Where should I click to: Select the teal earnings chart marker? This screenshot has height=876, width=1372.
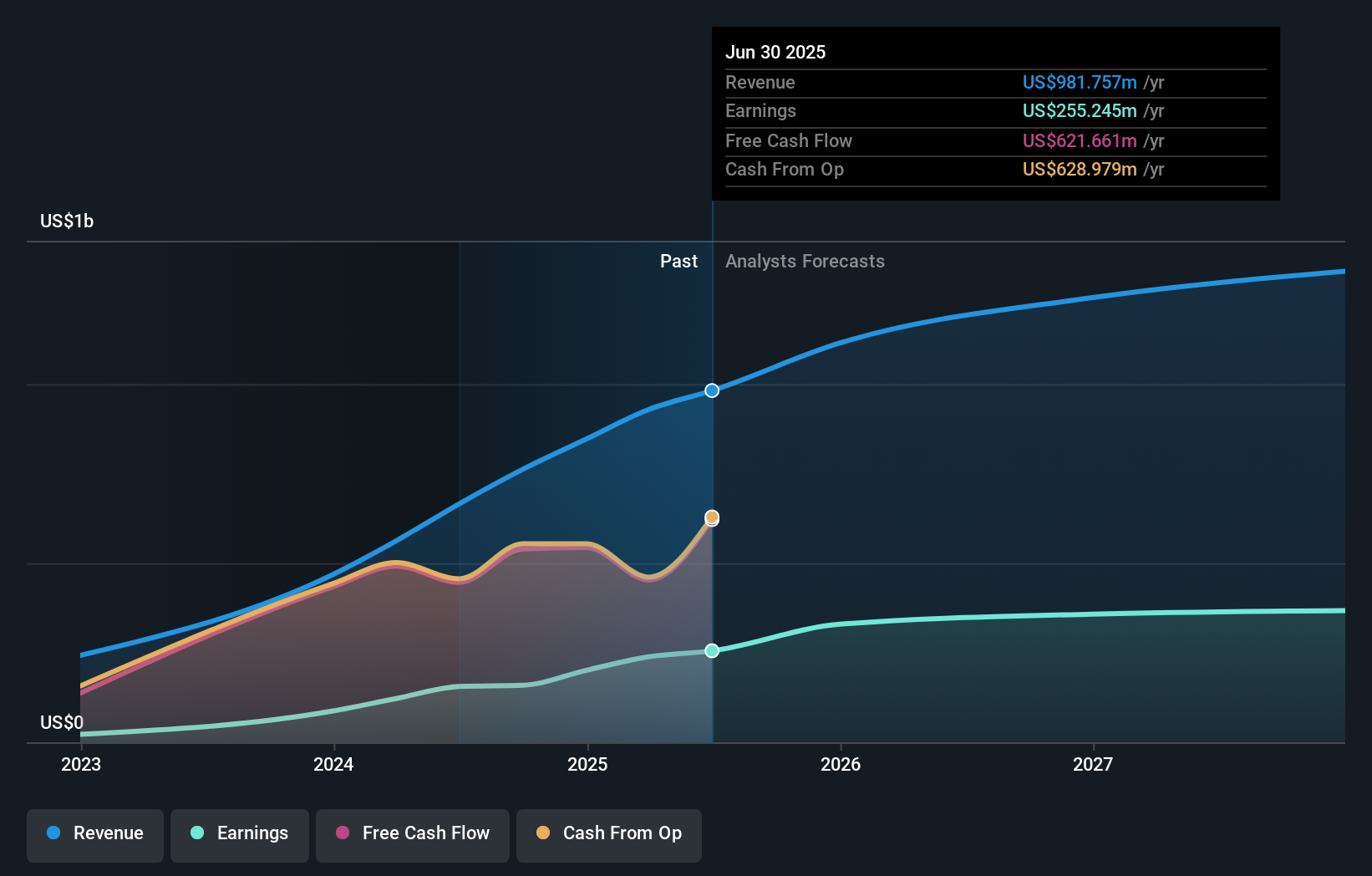[x=711, y=650]
